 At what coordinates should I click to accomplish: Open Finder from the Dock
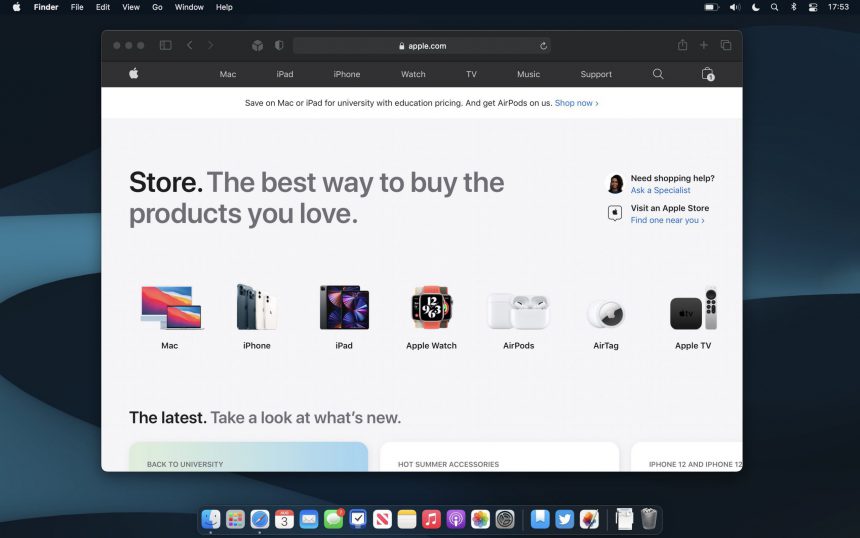[x=211, y=518]
